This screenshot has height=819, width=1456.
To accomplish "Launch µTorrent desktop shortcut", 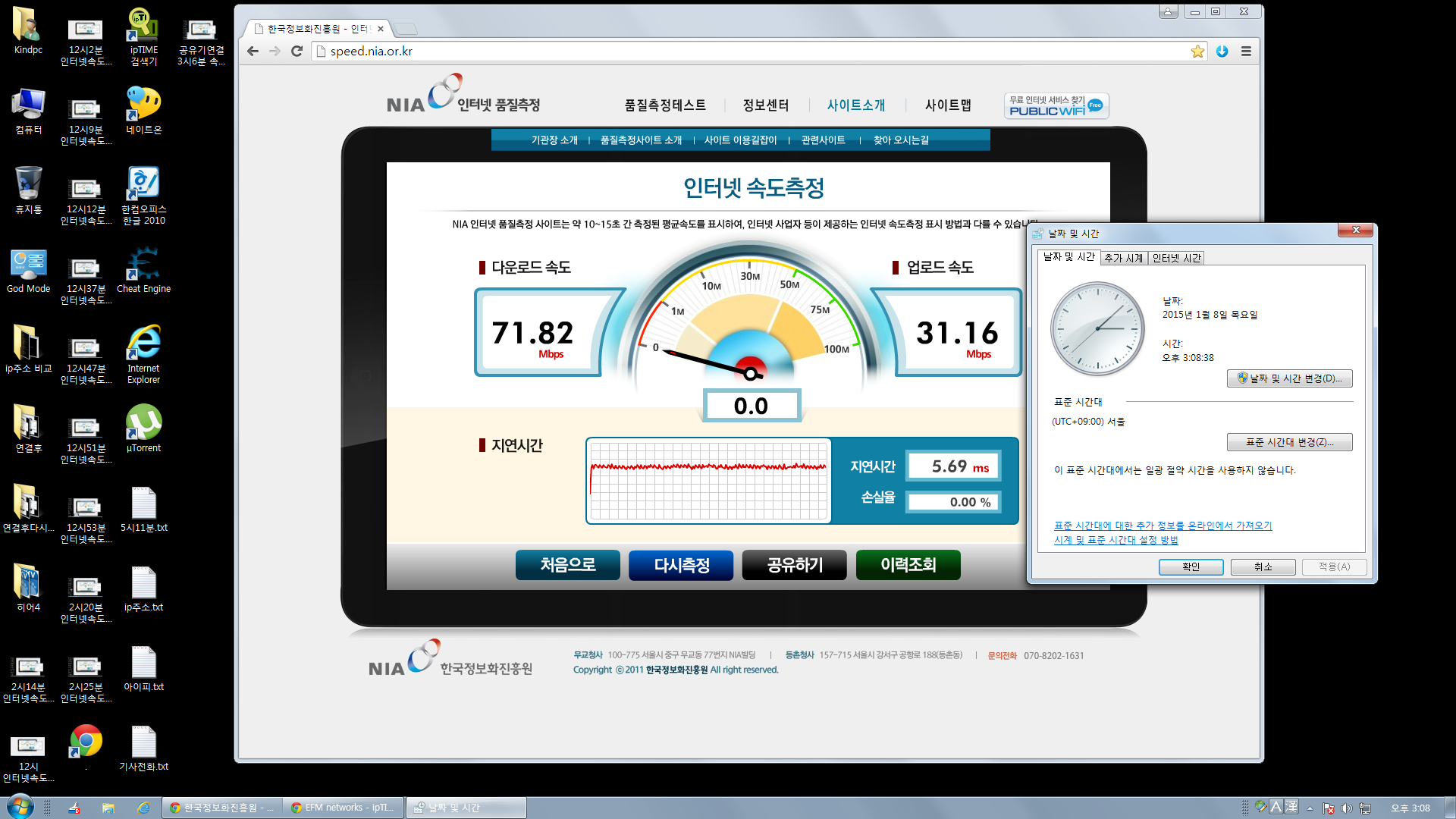I will coord(143,428).
